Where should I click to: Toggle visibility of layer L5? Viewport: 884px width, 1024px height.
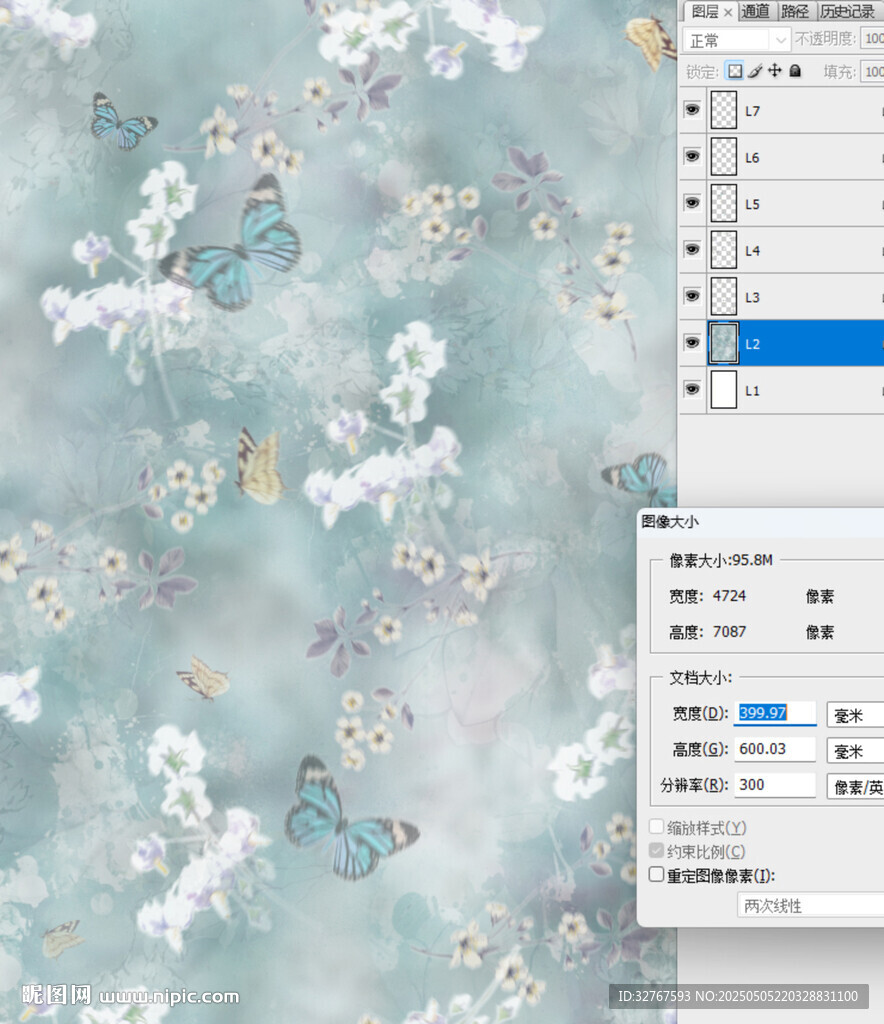pyautogui.click(x=692, y=203)
